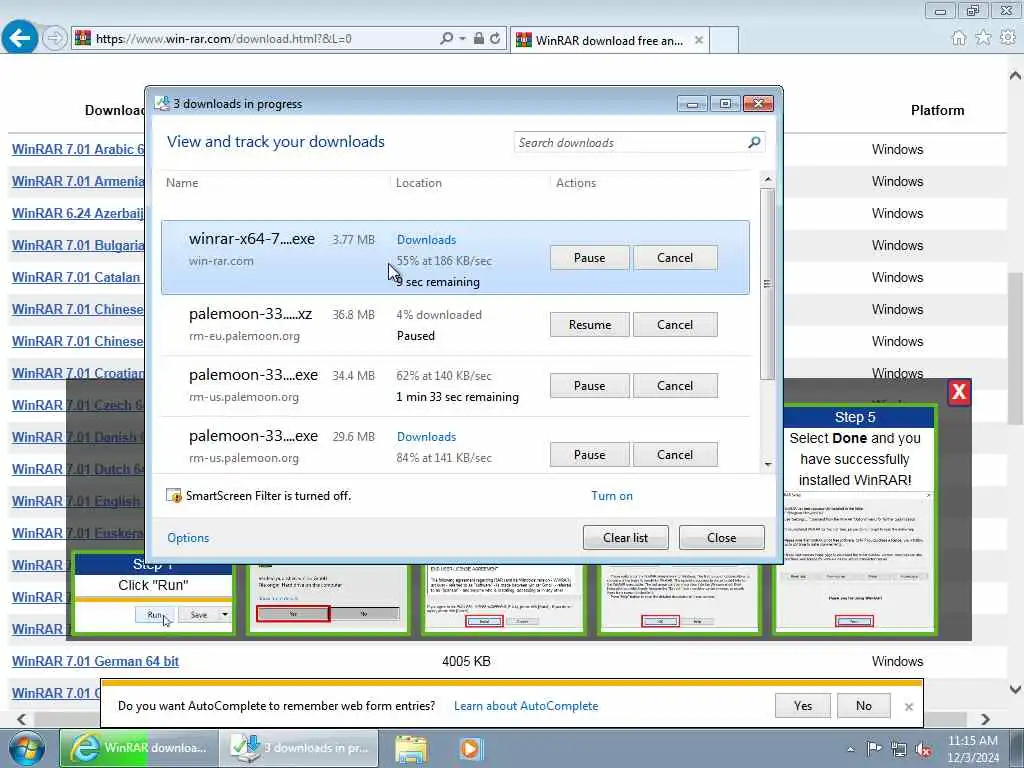The image size is (1024, 768).
Task: Click the Location column header
Action: point(419,183)
